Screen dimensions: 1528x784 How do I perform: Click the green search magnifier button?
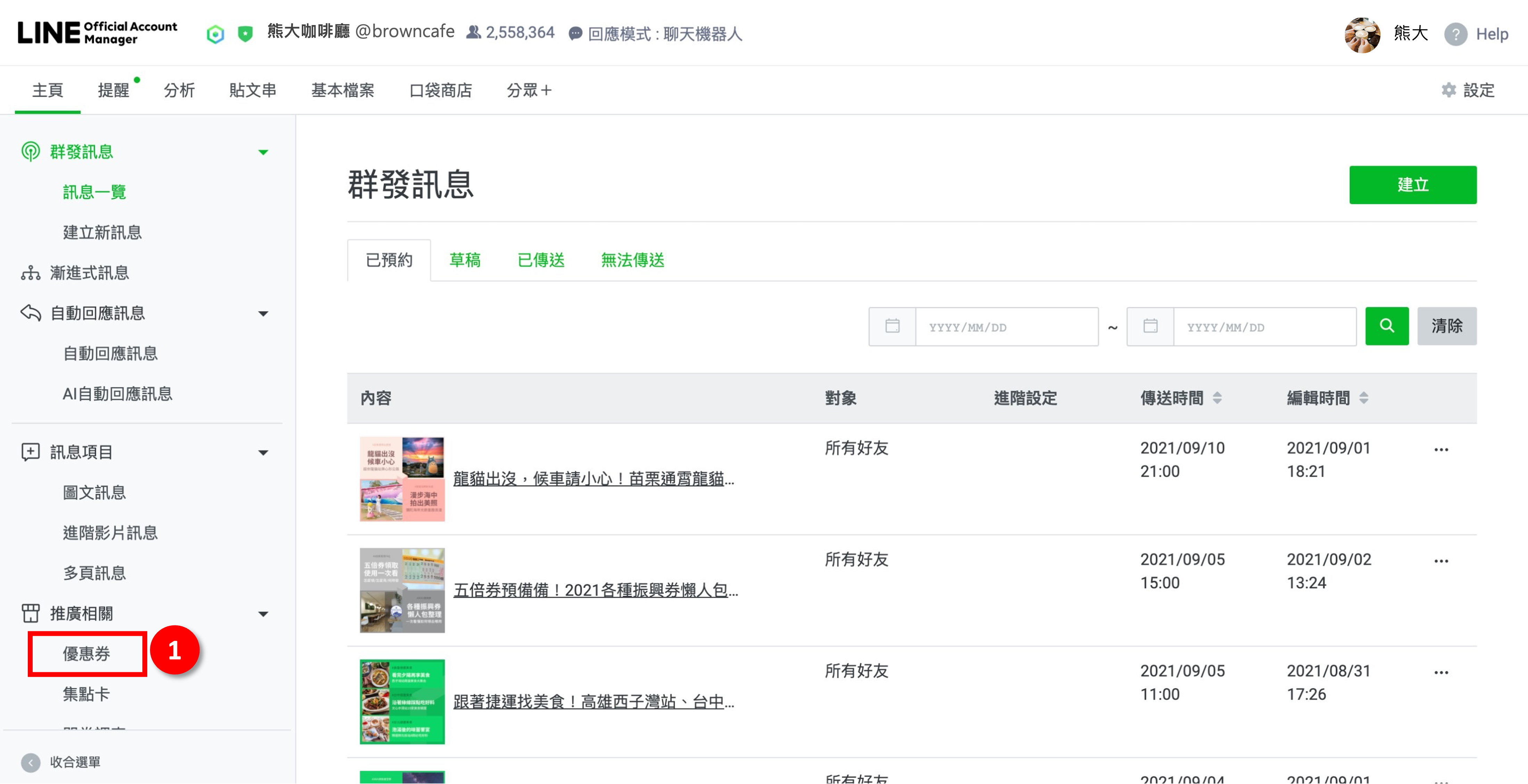click(1386, 326)
